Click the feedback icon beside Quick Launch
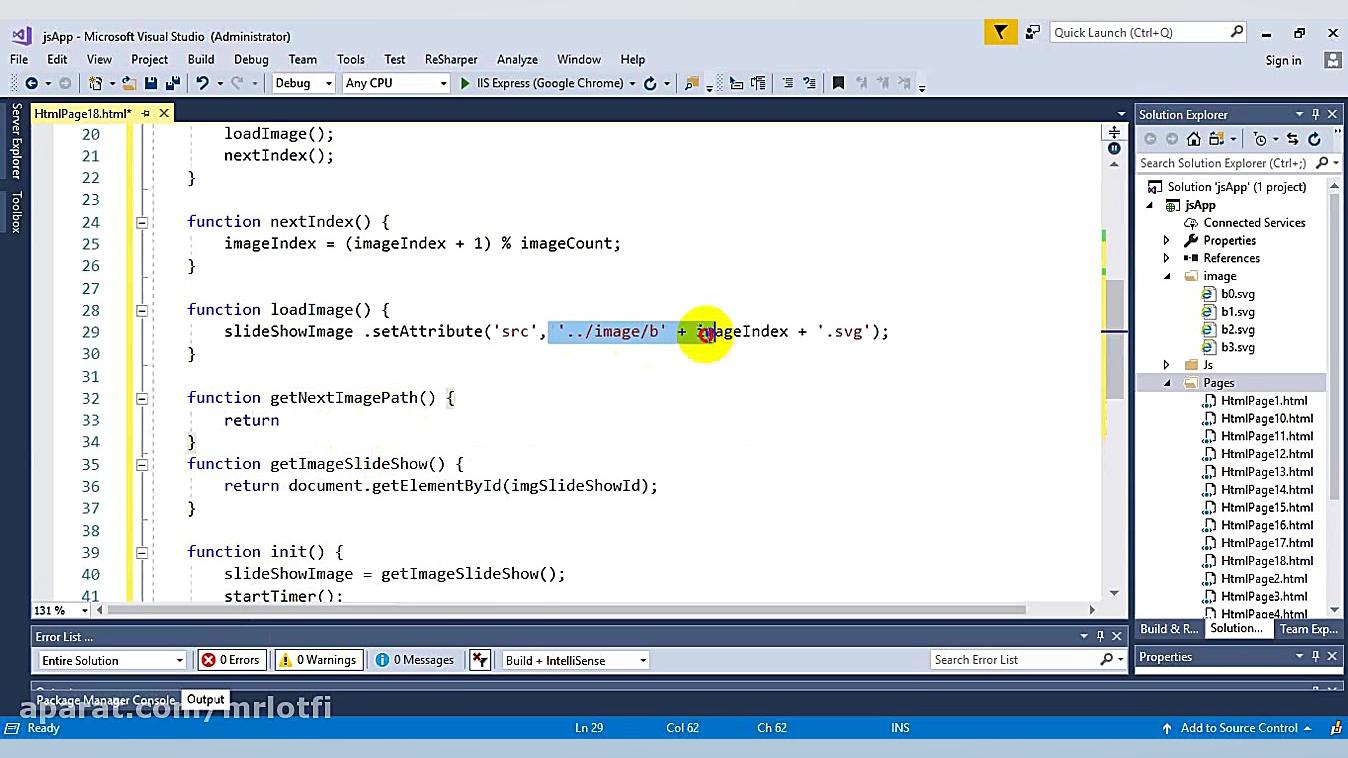 click(1032, 33)
